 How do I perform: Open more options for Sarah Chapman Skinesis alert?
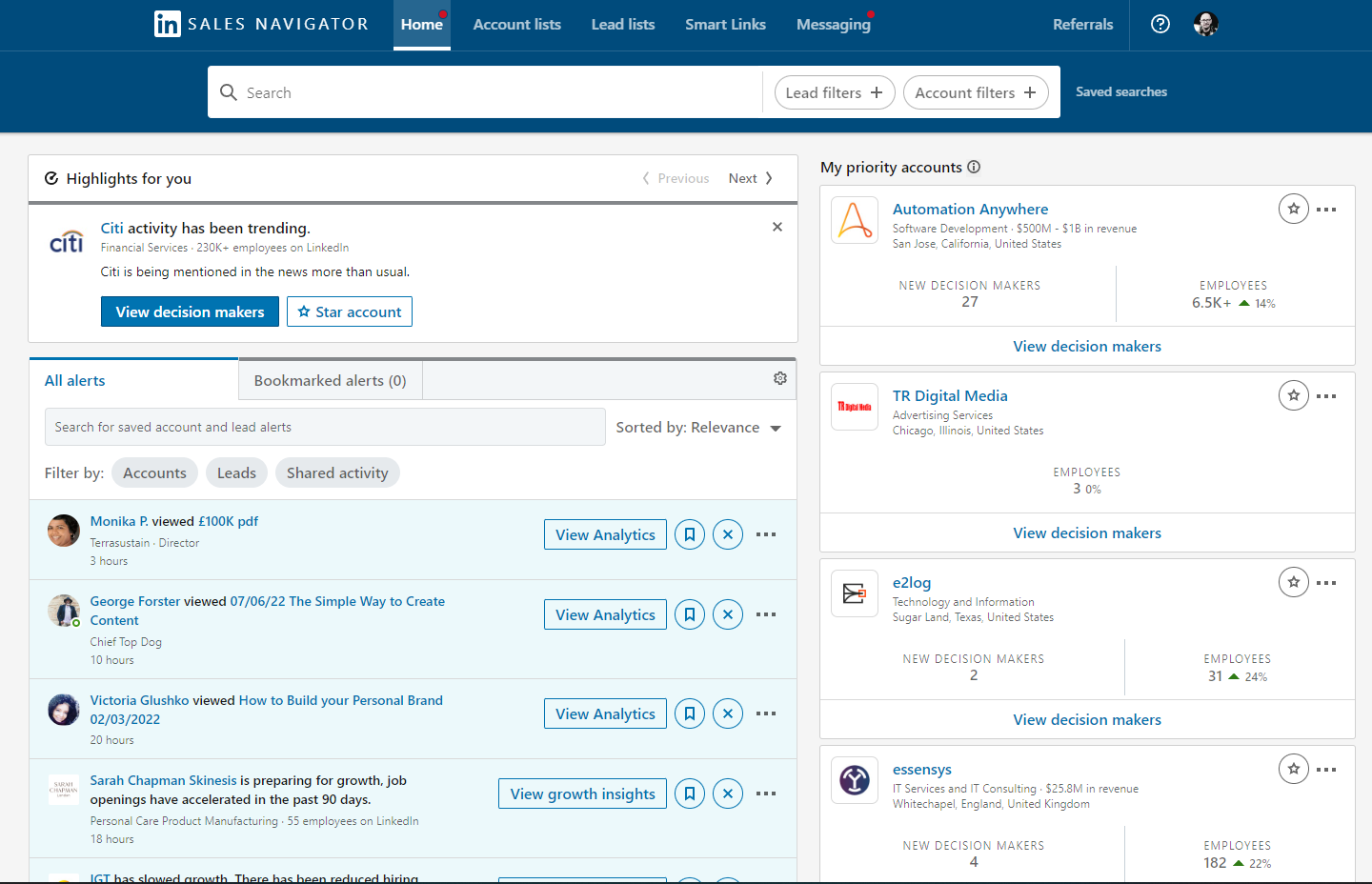[766, 794]
